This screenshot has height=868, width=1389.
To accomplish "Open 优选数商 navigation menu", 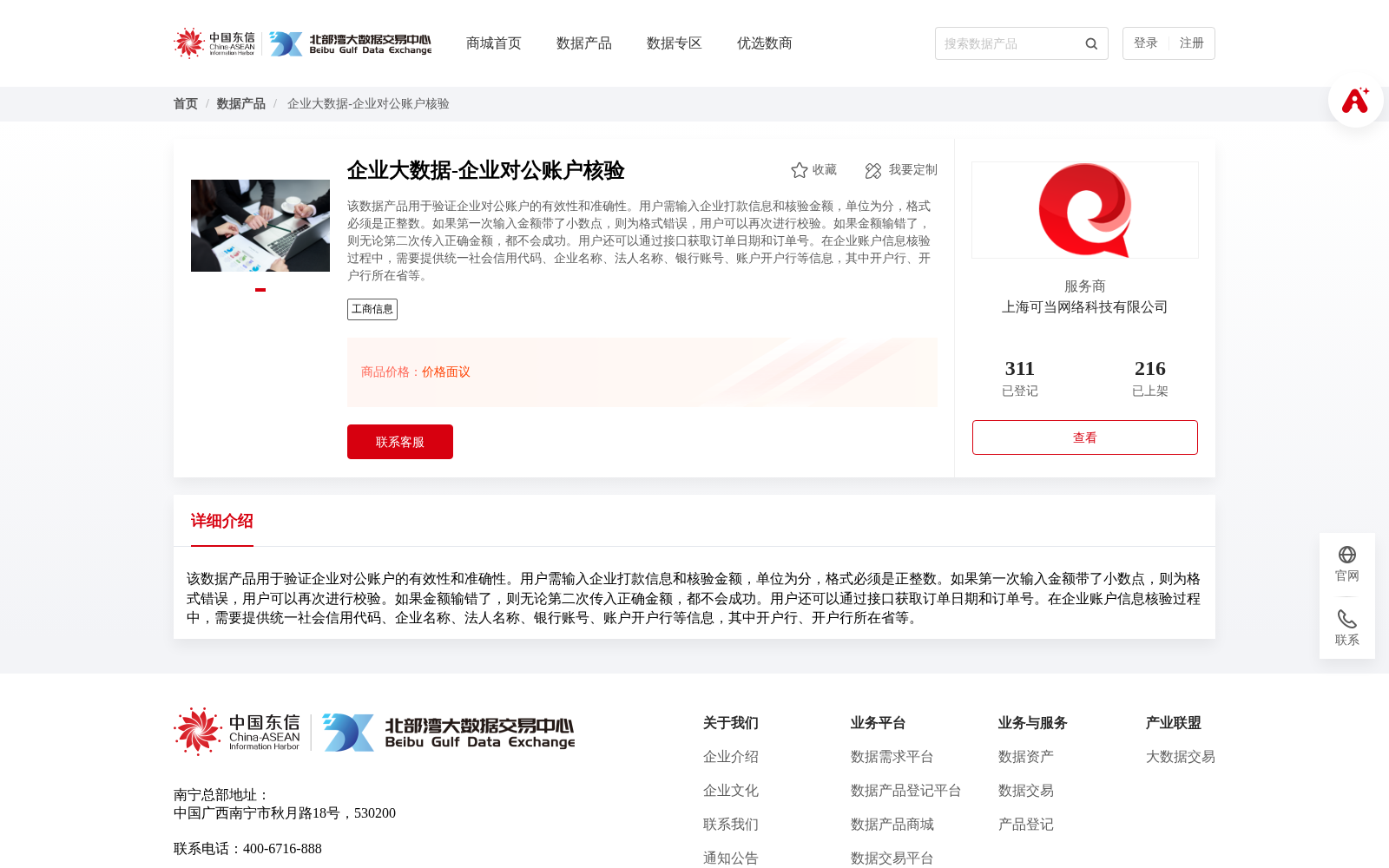I will tap(765, 43).
